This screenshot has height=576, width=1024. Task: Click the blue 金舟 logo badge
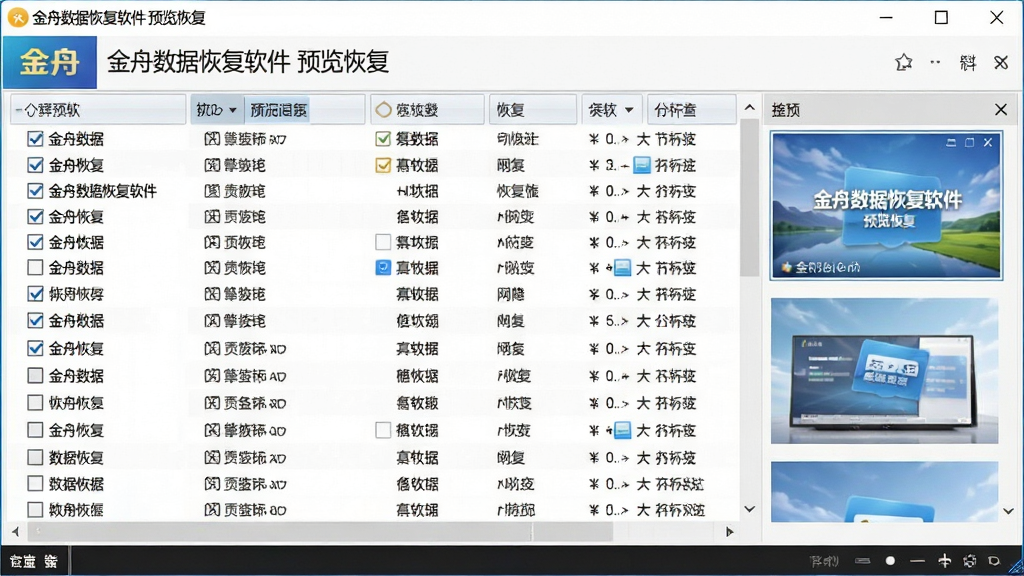tap(50, 63)
